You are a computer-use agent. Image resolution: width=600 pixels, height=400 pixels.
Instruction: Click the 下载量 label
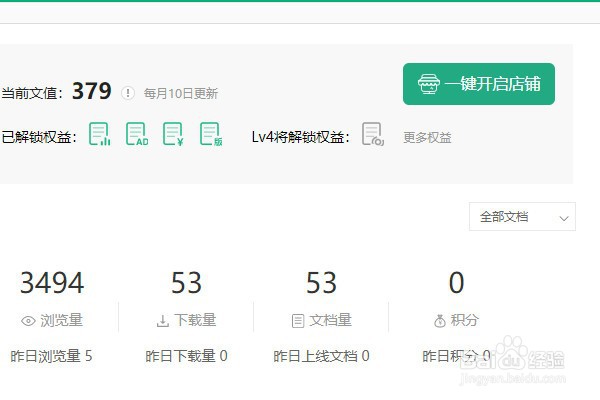(x=195, y=320)
